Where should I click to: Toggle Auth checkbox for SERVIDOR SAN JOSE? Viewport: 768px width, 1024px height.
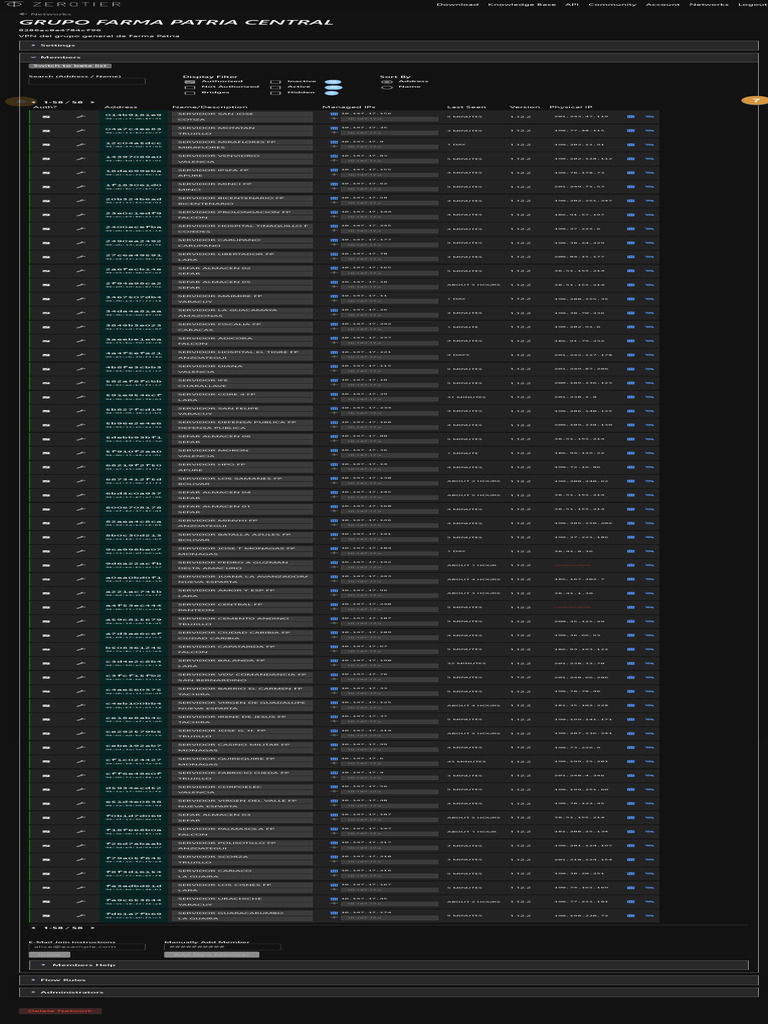[x=46, y=117]
